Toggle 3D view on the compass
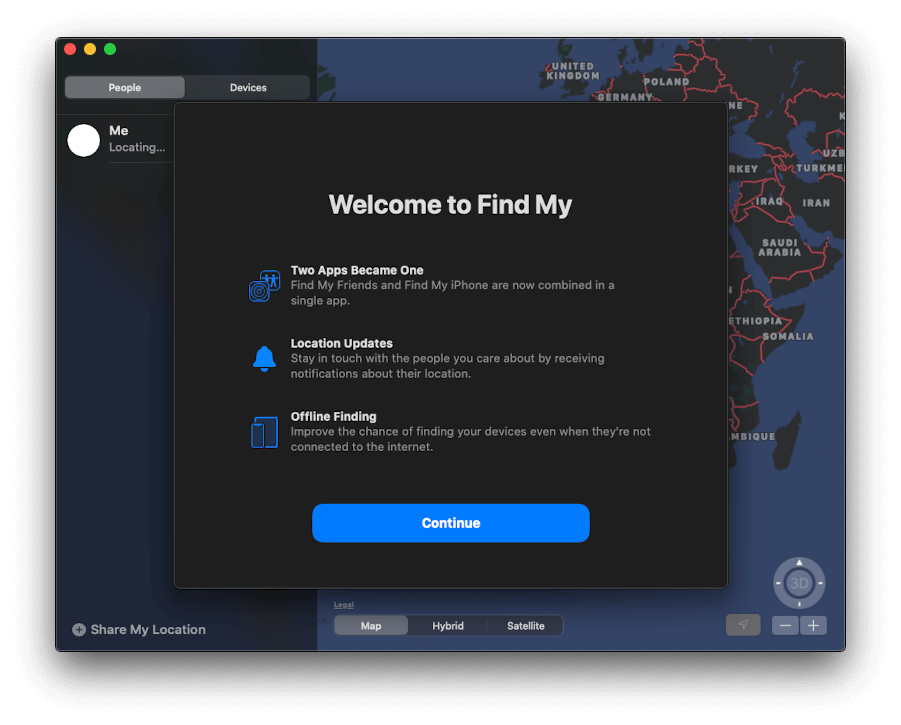The height and width of the screenshot is (725, 901). point(799,583)
